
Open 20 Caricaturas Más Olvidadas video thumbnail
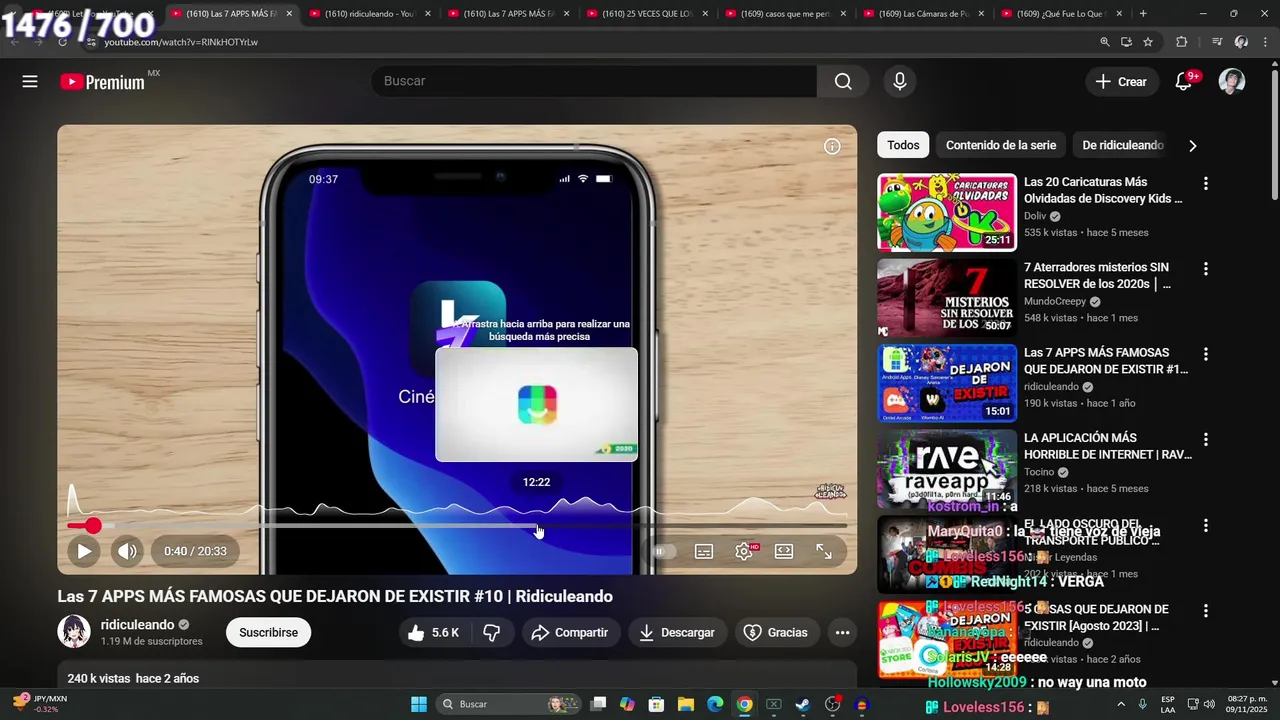pyautogui.click(x=947, y=212)
